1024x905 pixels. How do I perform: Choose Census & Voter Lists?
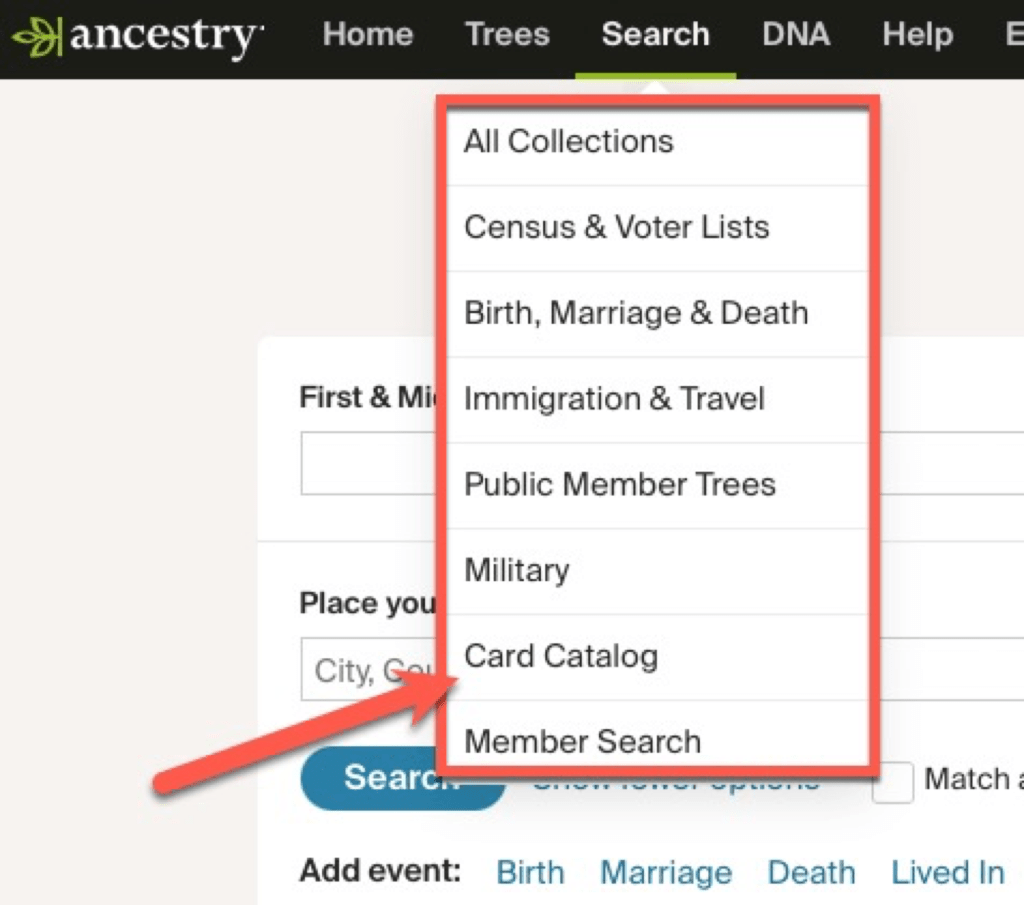[x=616, y=228]
